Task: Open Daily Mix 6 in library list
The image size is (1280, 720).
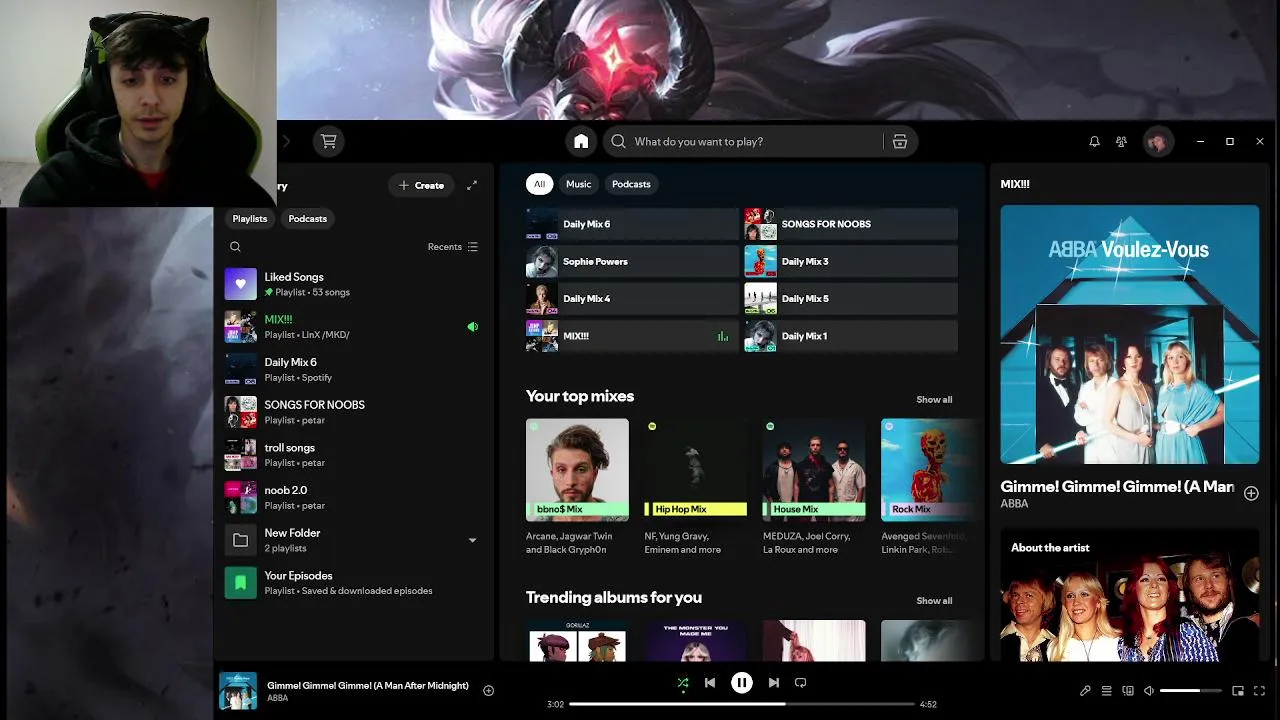Action: coord(354,370)
